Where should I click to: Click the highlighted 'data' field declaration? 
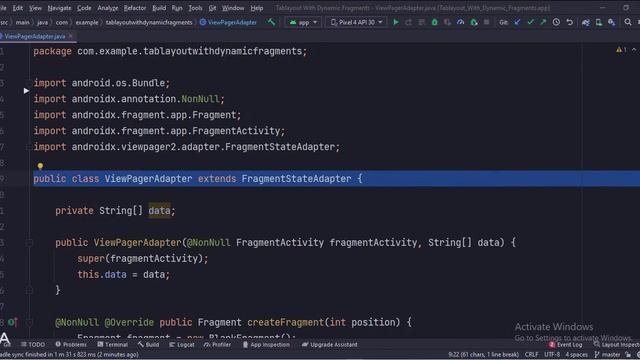[x=159, y=211]
